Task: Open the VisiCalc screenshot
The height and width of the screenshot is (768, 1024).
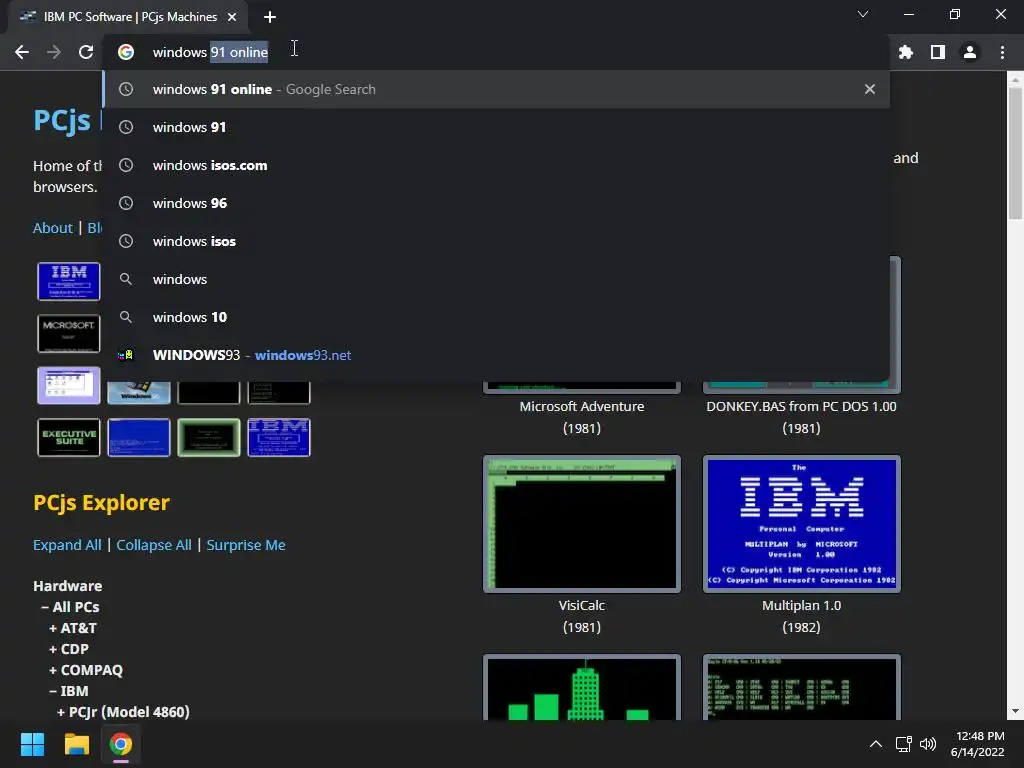Action: click(582, 524)
